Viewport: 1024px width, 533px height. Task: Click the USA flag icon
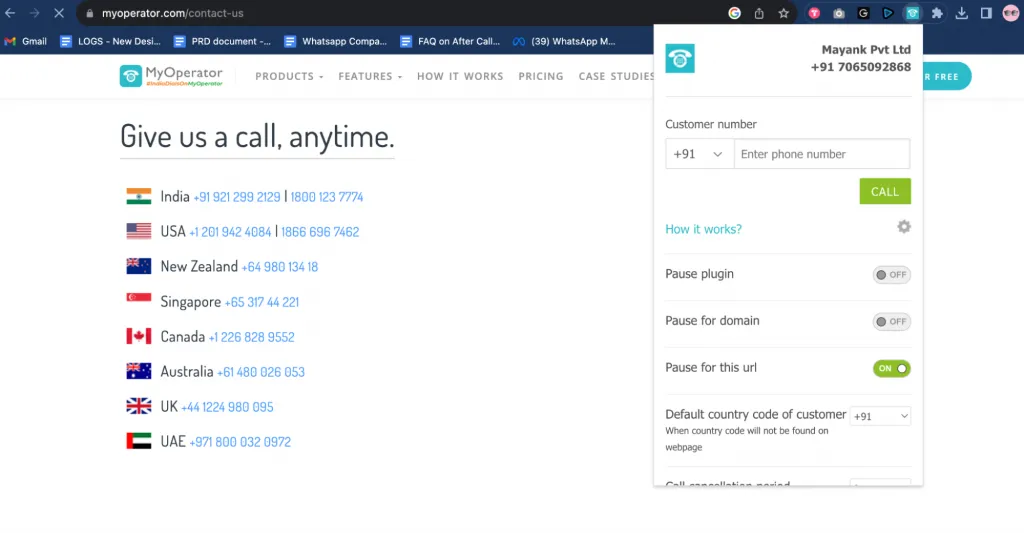click(138, 231)
